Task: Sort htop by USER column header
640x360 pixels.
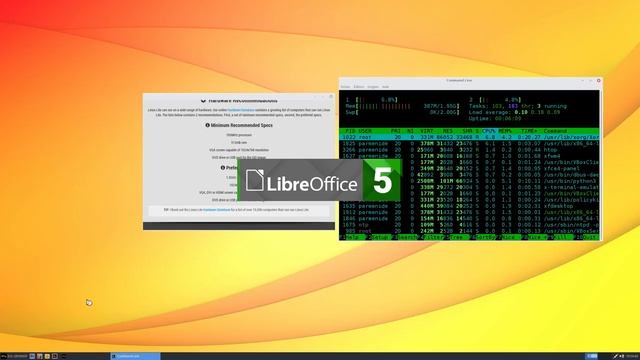Action: 365,131
